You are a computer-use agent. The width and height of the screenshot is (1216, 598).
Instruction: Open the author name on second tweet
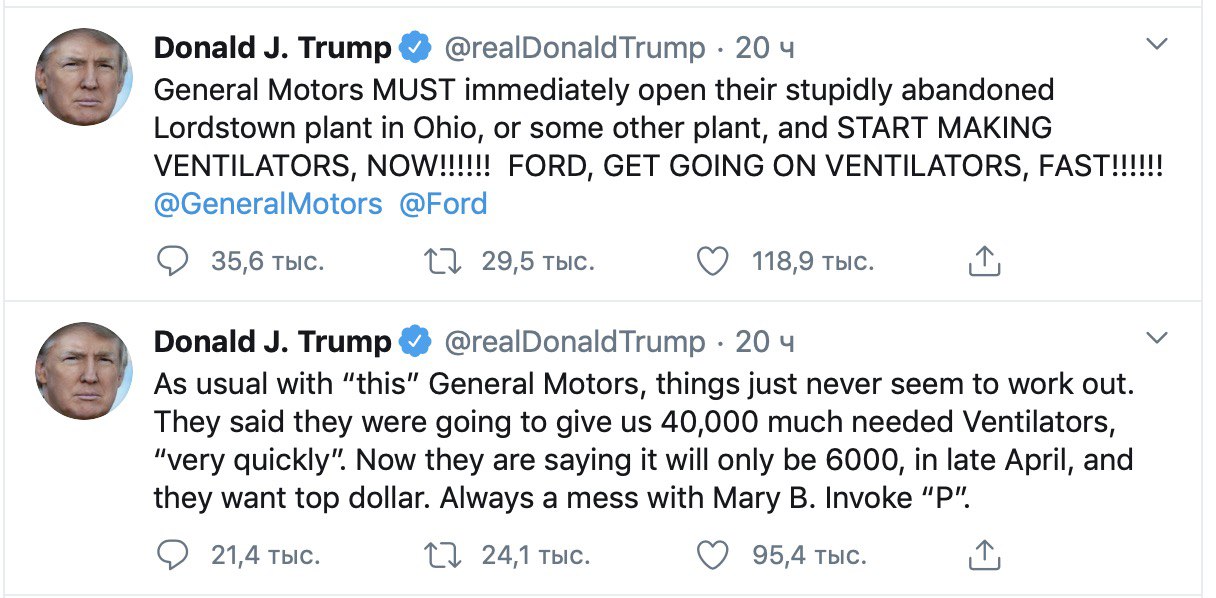(272, 341)
